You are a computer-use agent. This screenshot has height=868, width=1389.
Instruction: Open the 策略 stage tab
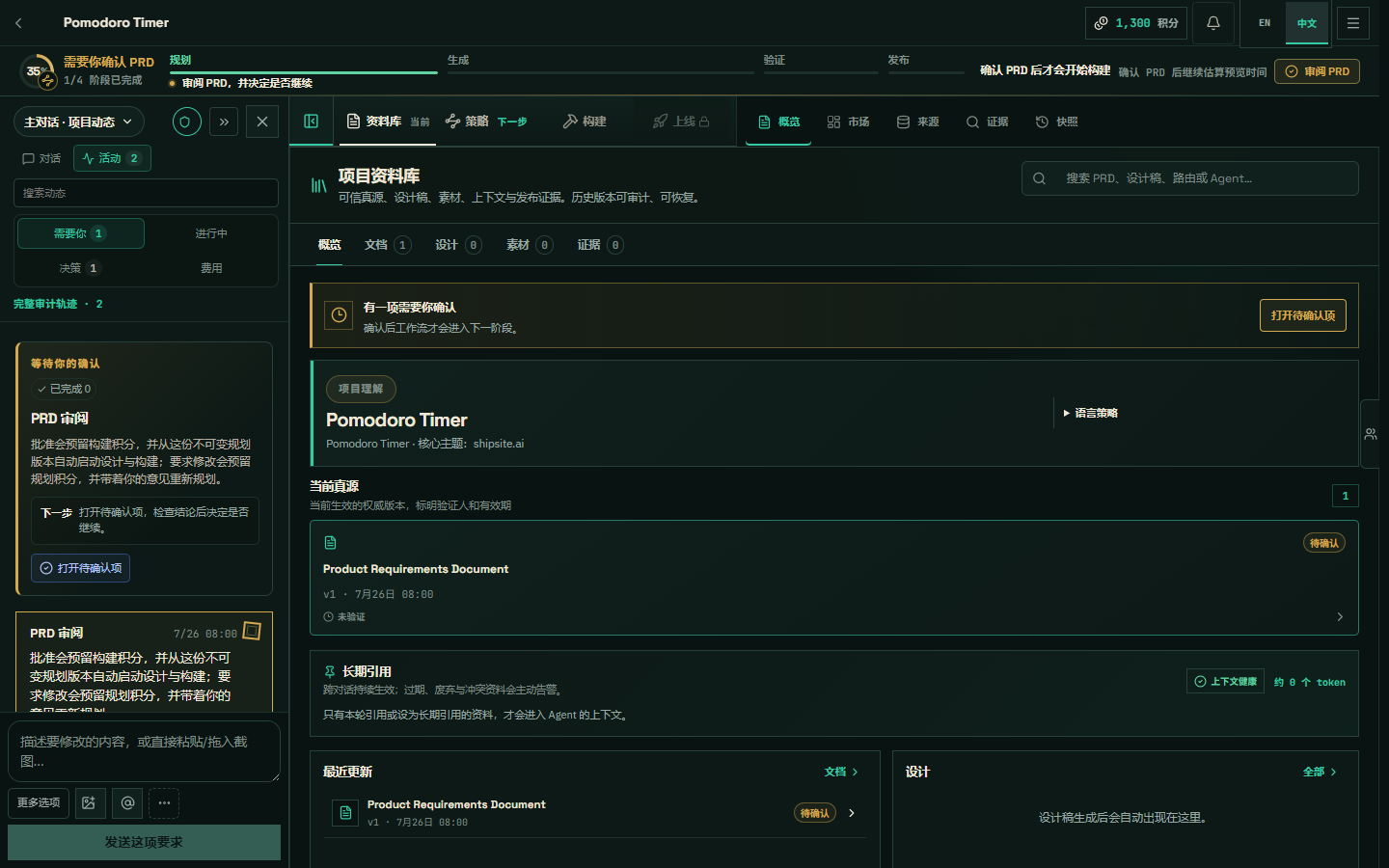486,122
